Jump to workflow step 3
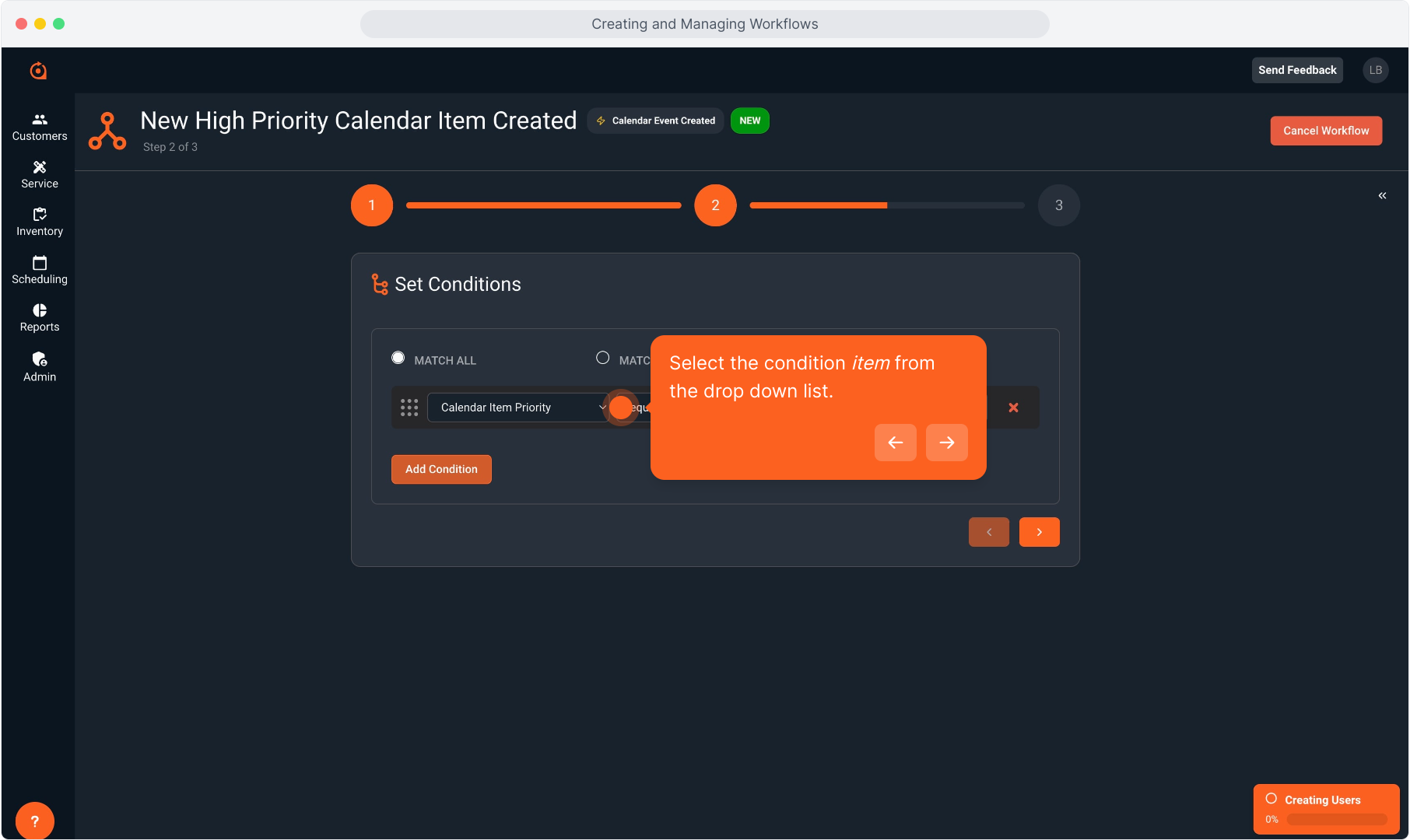Image resolution: width=1410 pixels, height=840 pixels. coord(1058,205)
